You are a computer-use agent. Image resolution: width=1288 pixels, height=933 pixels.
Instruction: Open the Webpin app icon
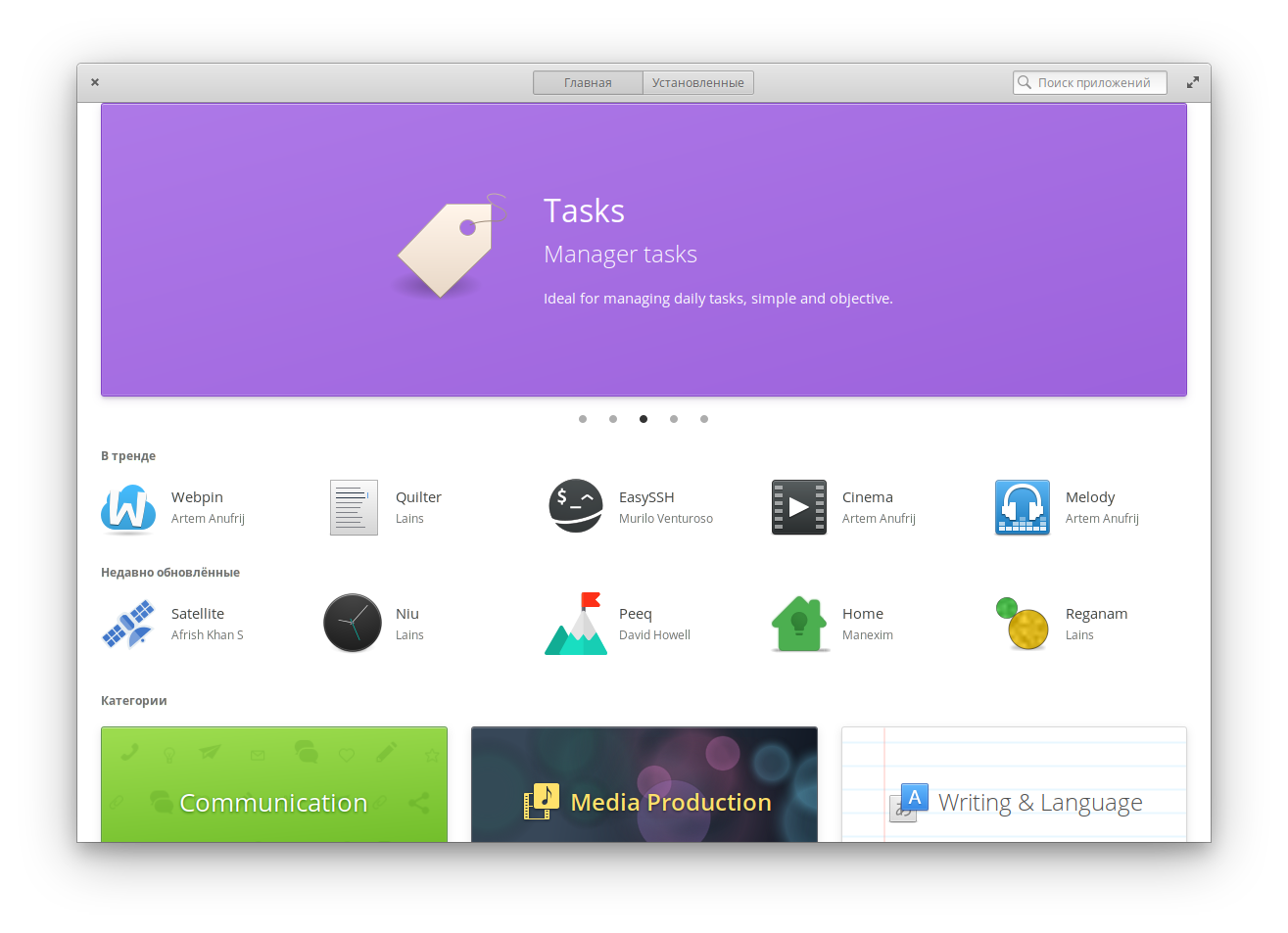click(x=127, y=507)
